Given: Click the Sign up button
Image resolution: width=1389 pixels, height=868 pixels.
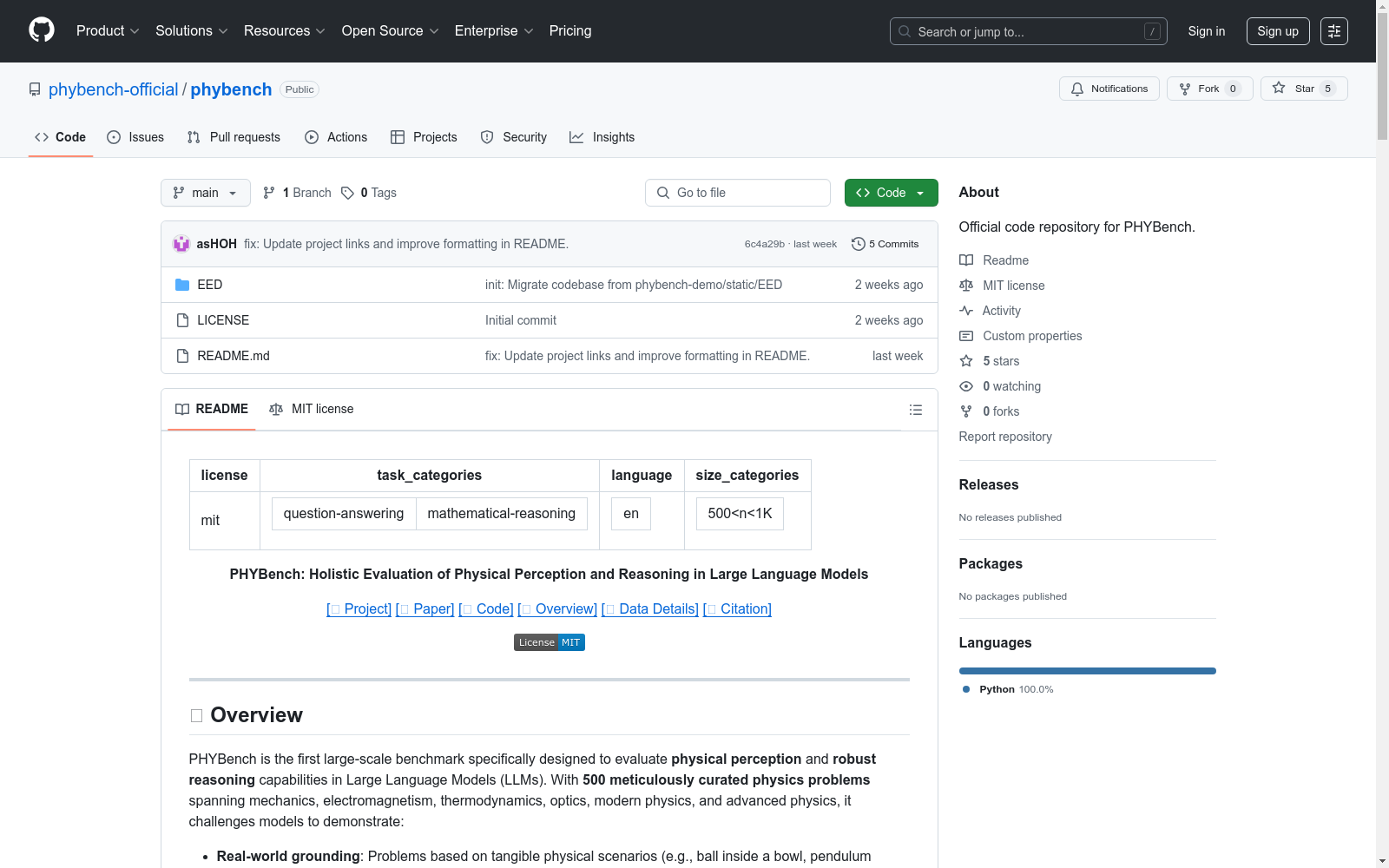Looking at the screenshot, I should tap(1278, 31).
